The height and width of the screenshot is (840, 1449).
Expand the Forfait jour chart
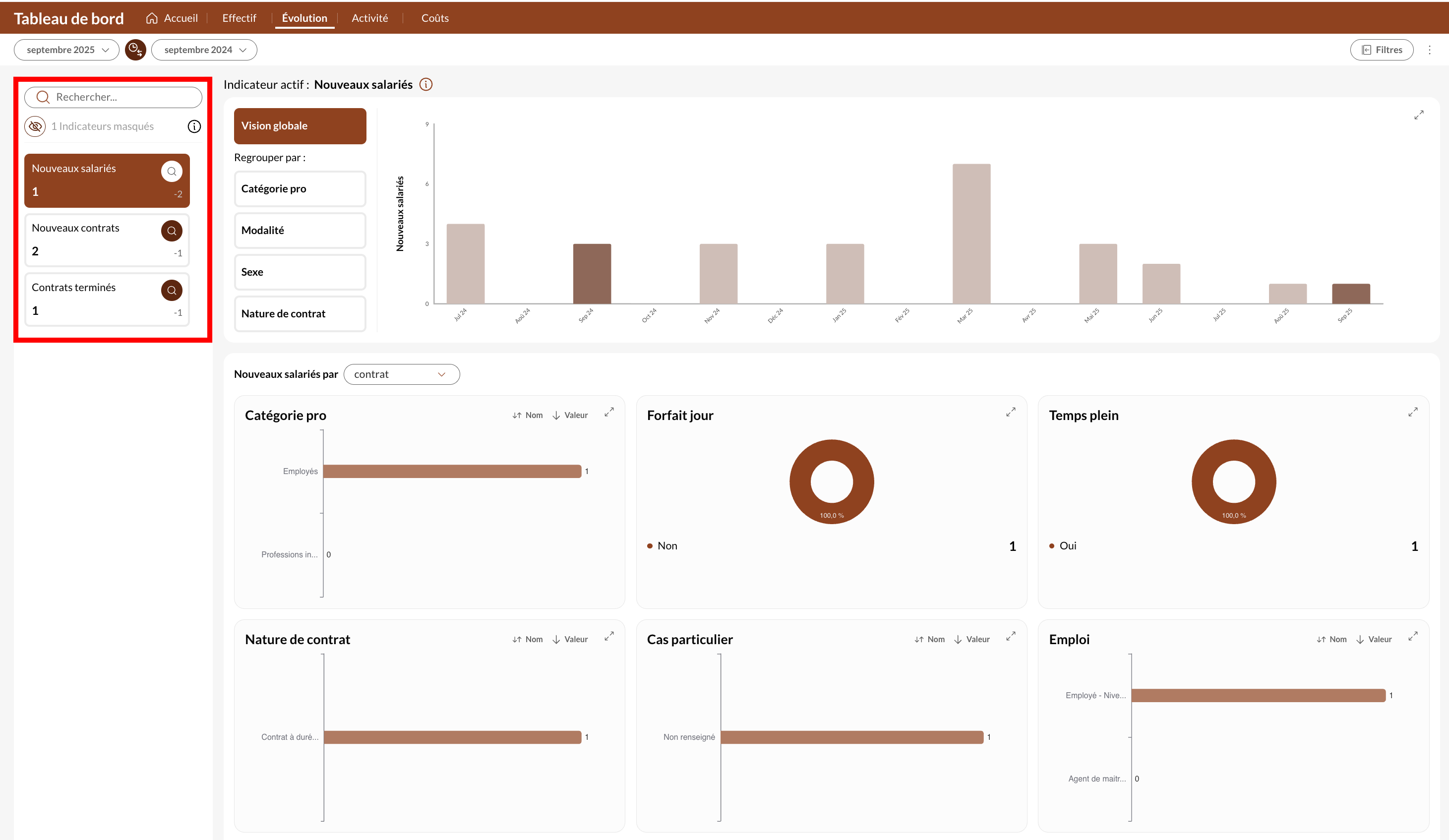1010,412
